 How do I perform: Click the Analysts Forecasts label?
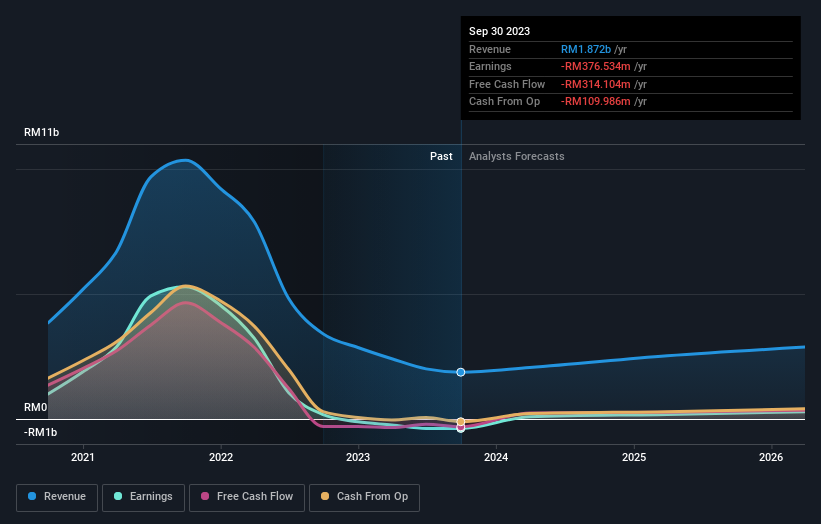click(517, 156)
